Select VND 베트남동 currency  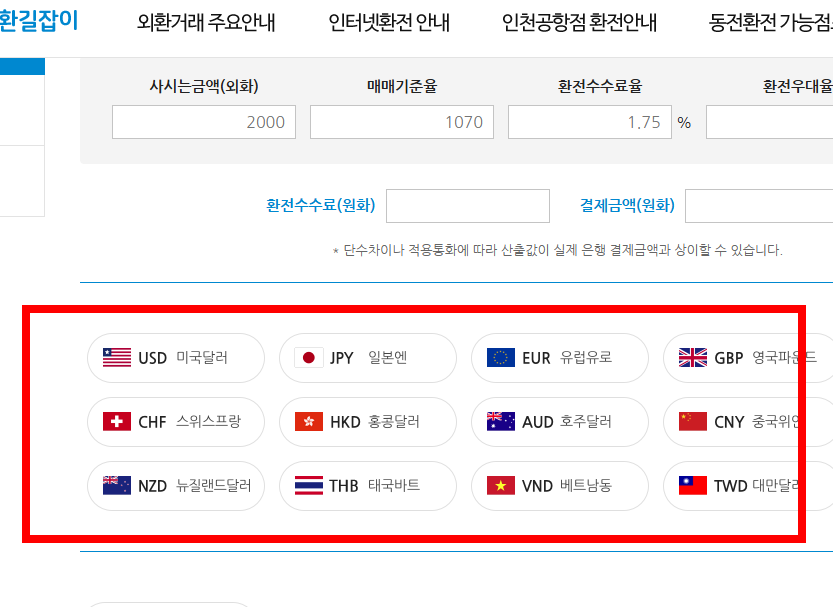point(560,486)
